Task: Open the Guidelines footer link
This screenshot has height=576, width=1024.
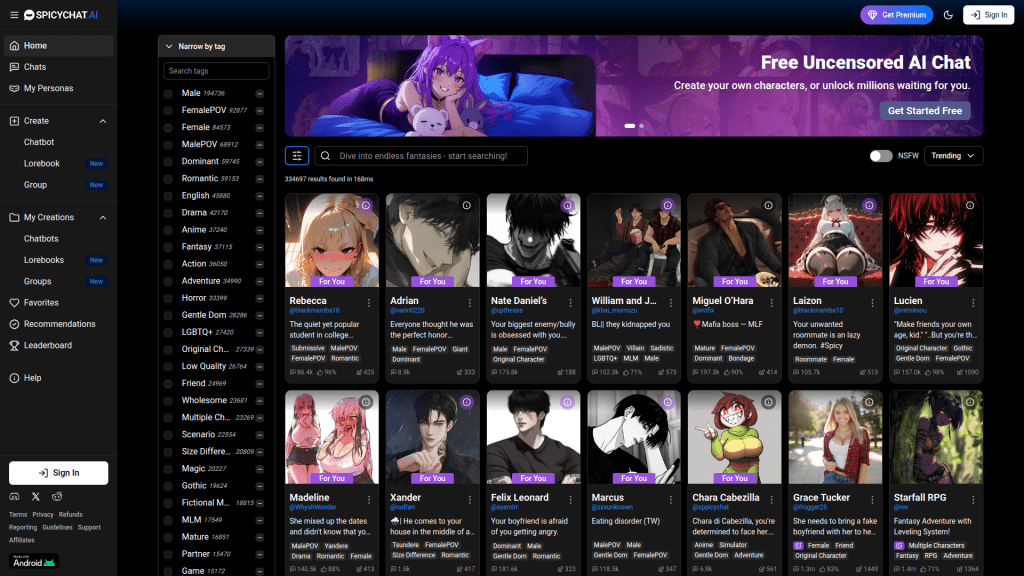Action: (x=57, y=528)
